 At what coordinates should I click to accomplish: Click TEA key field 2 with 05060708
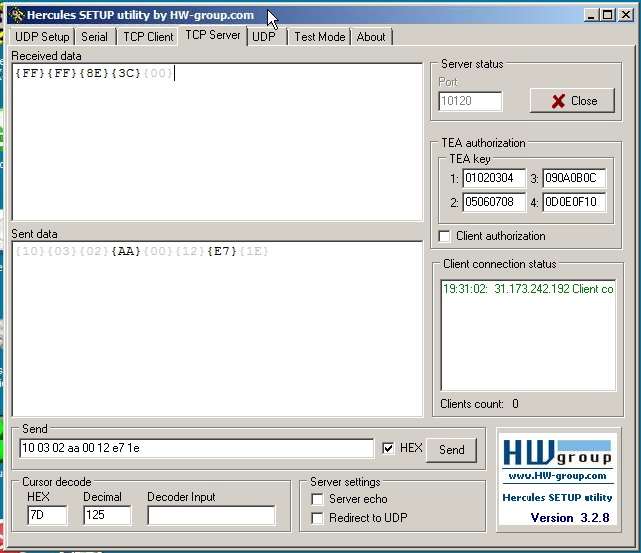coord(494,202)
